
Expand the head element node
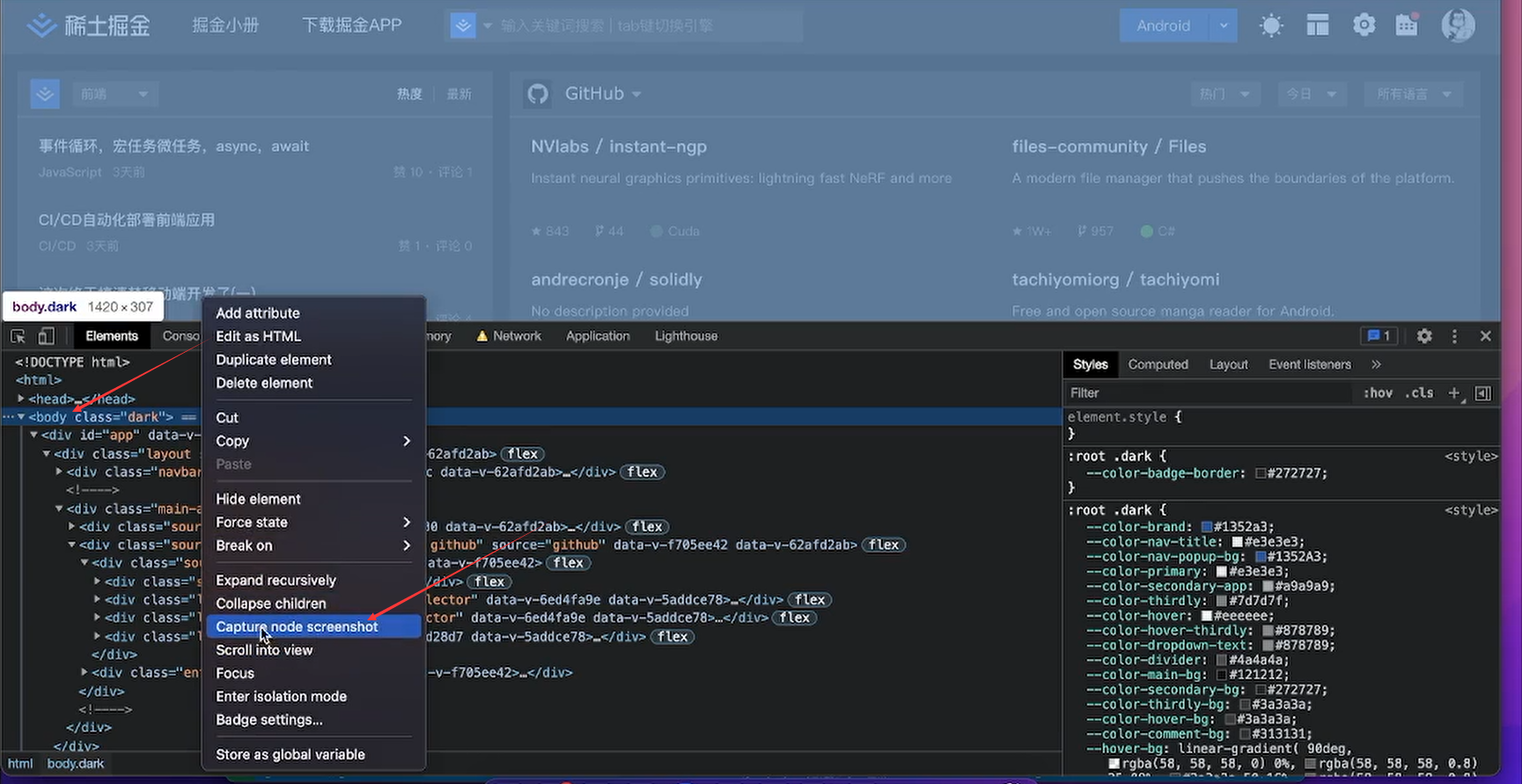pos(21,399)
